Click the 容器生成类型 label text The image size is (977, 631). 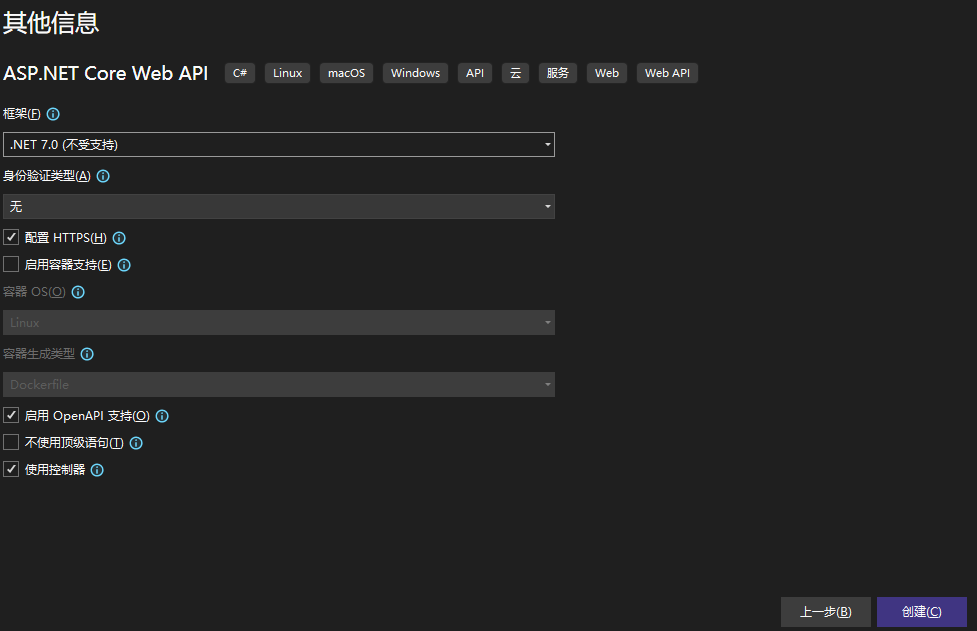pyautogui.click(x=39, y=354)
